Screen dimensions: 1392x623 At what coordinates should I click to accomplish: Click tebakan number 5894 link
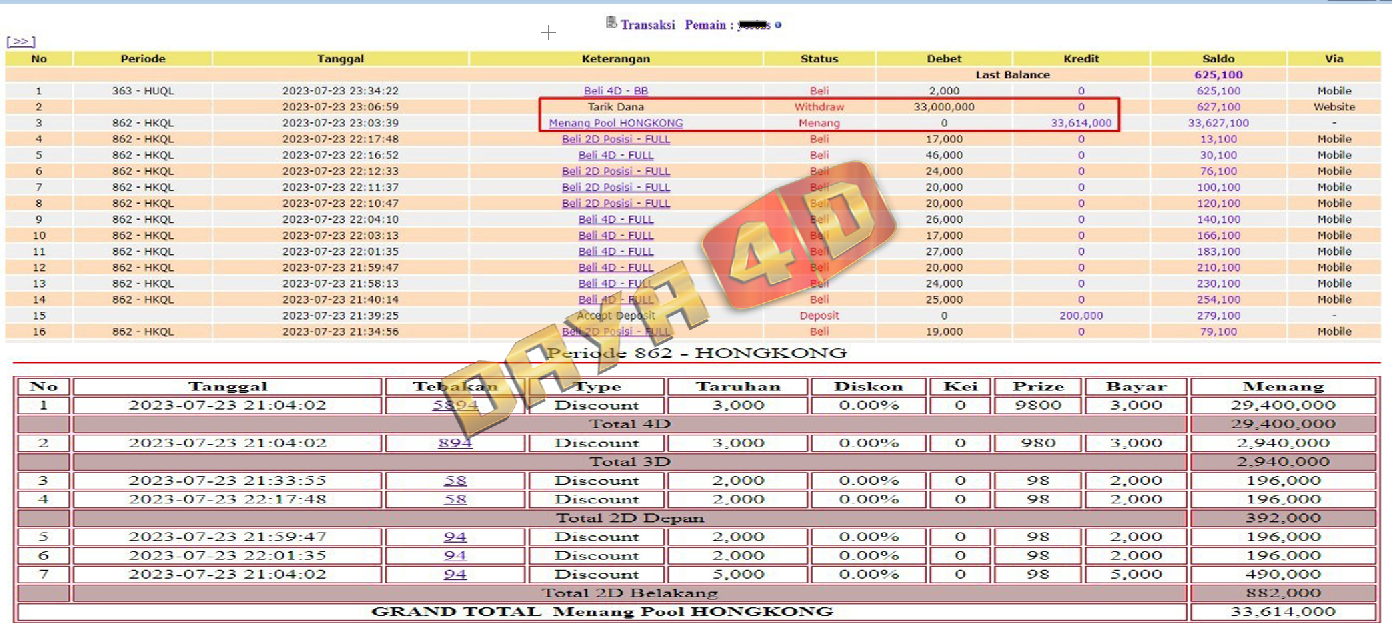click(455, 405)
